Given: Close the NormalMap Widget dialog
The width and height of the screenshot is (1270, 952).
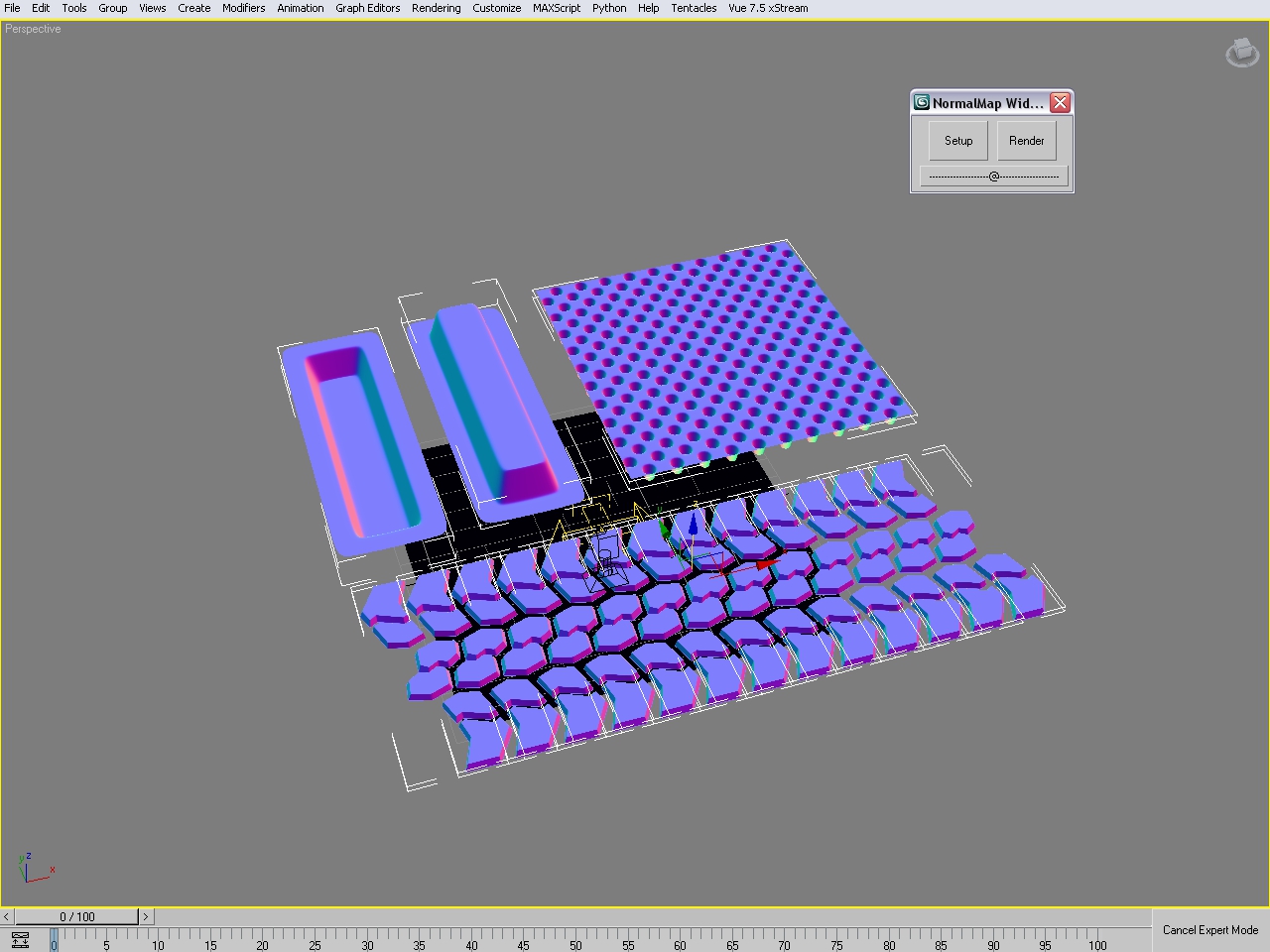Looking at the screenshot, I should (x=1060, y=103).
